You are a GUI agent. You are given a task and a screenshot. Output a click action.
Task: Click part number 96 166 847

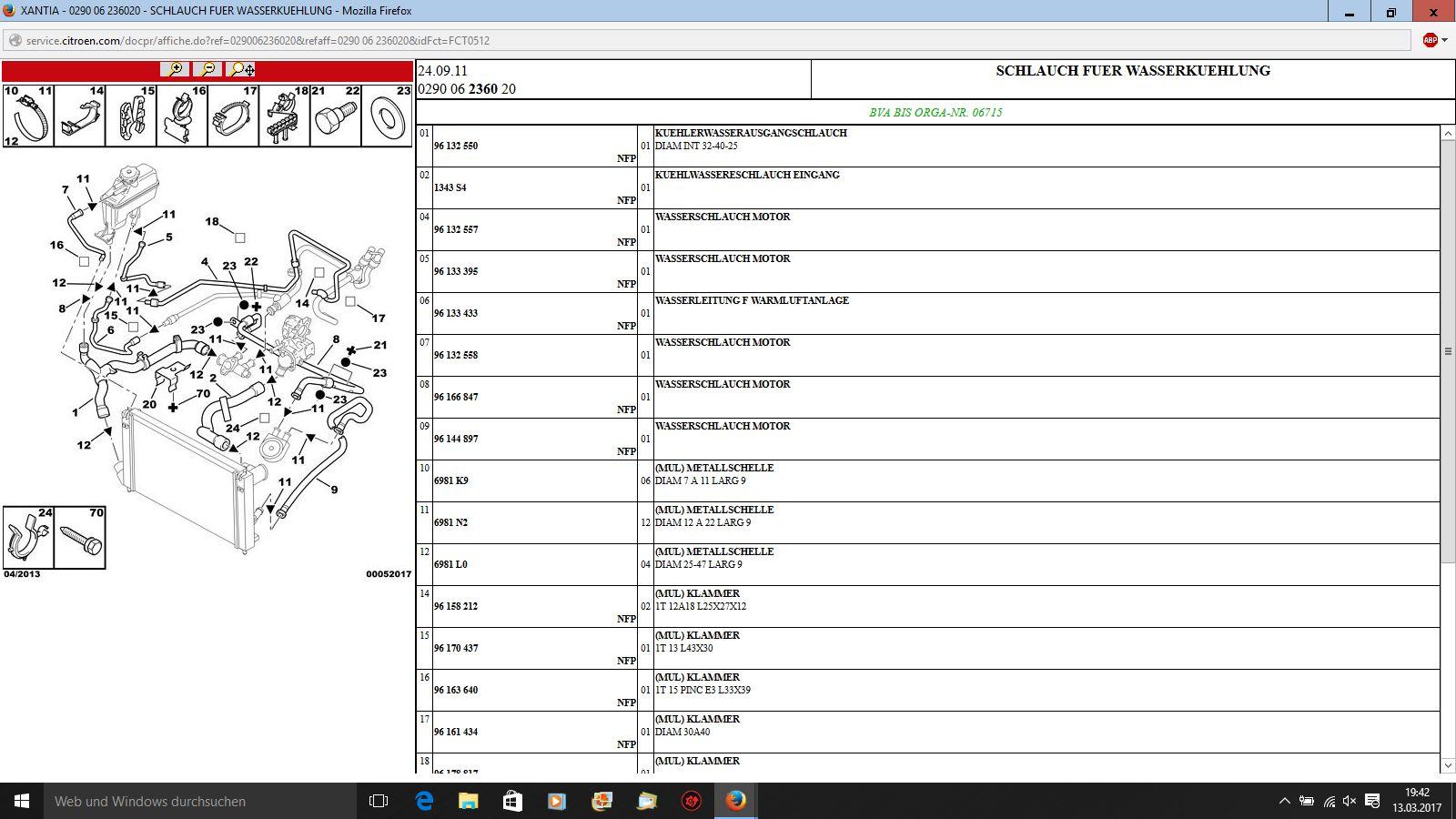455,397
